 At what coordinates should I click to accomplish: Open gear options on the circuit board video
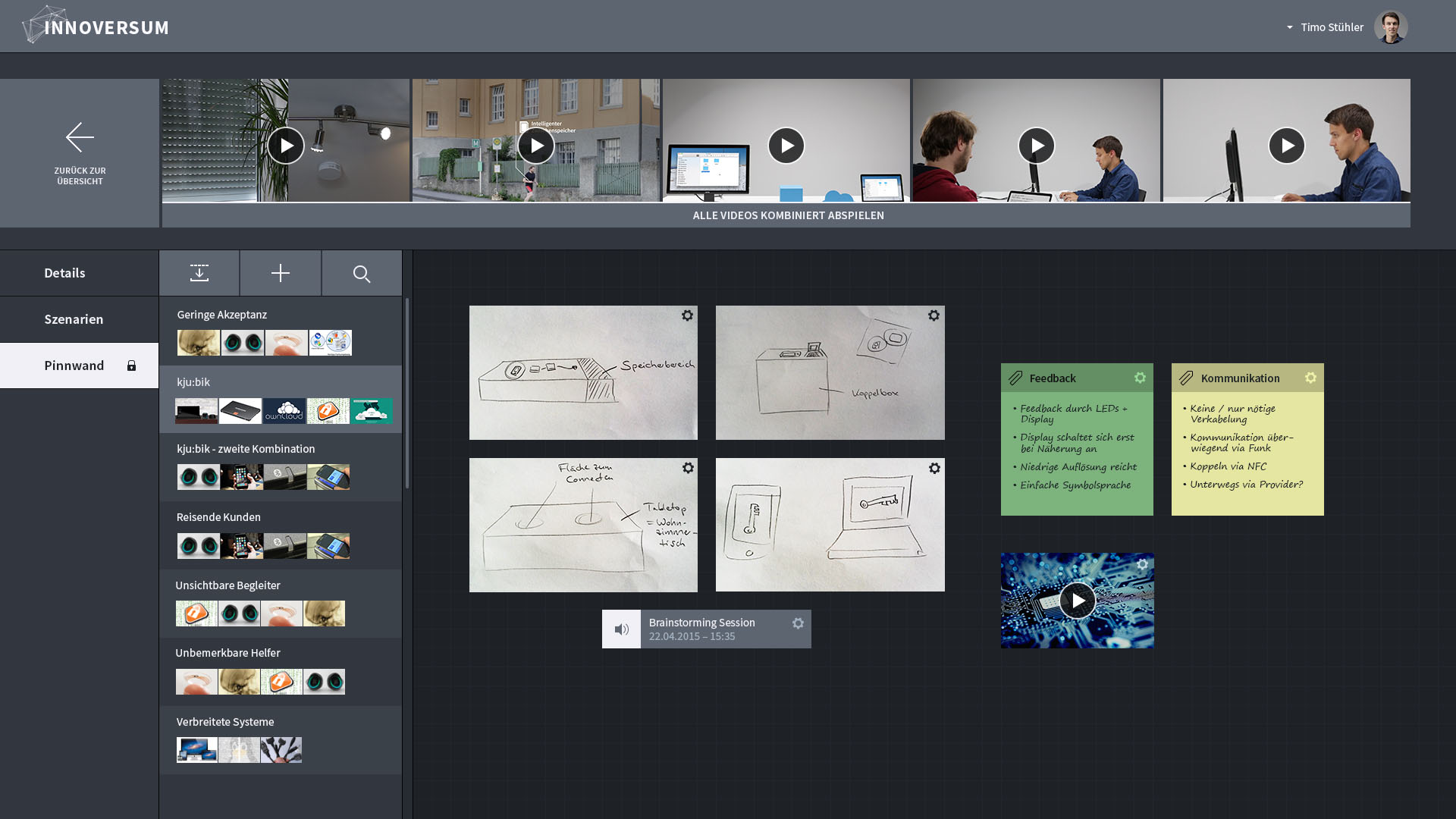[1142, 564]
